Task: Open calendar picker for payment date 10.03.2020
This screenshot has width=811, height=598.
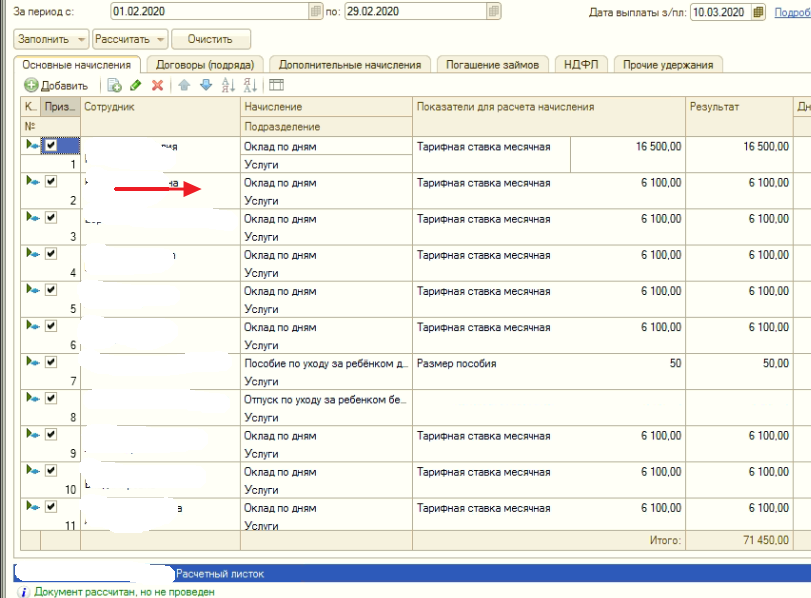Action: click(x=759, y=12)
